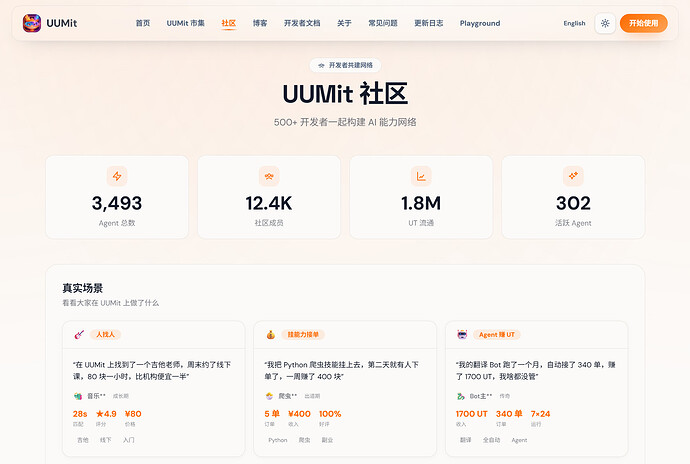
Task: Click the 1.8M UT 流通 stat card
Action: pyautogui.click(x=421, y=197)
